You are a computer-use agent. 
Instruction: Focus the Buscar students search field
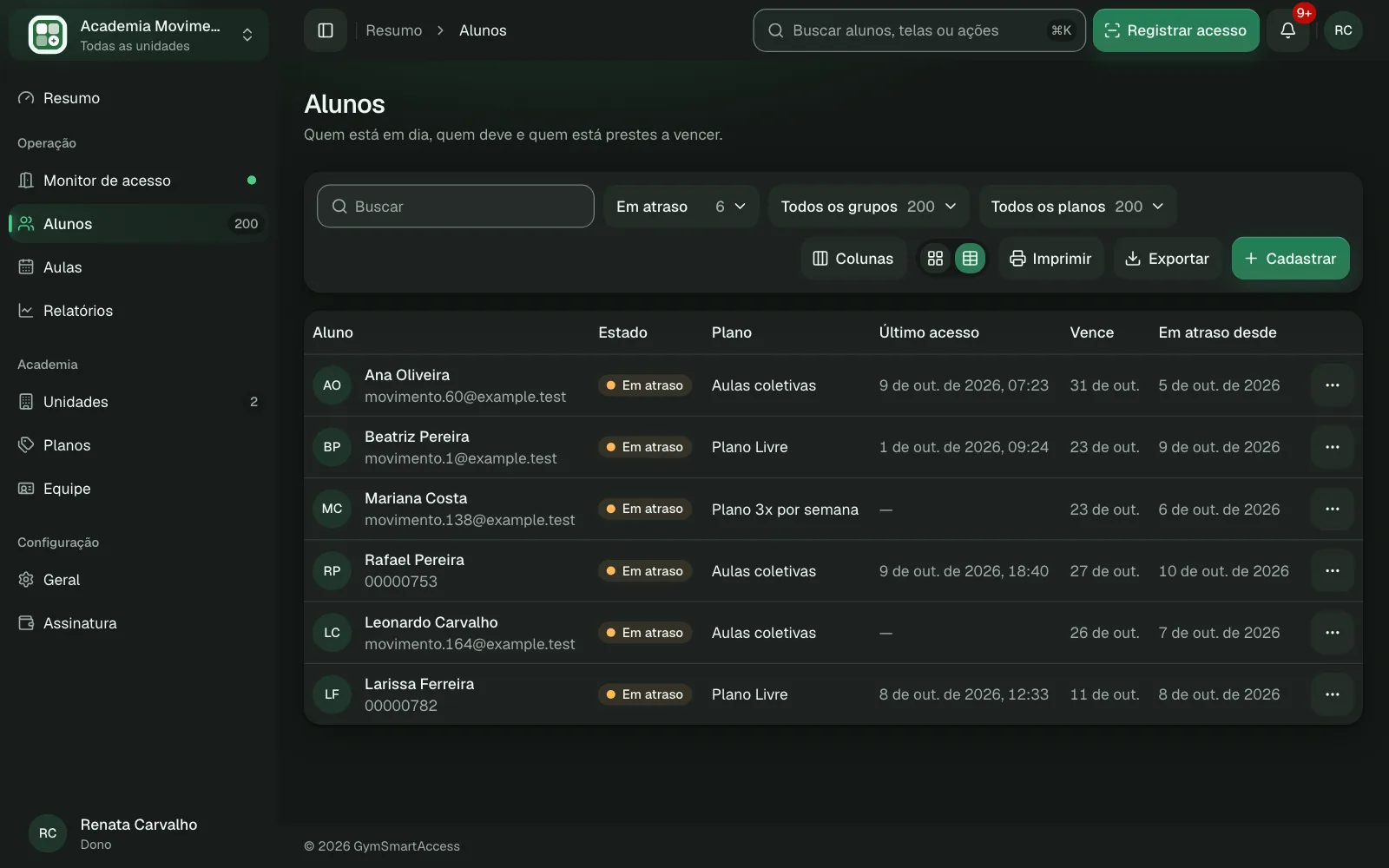click(456, 207)
